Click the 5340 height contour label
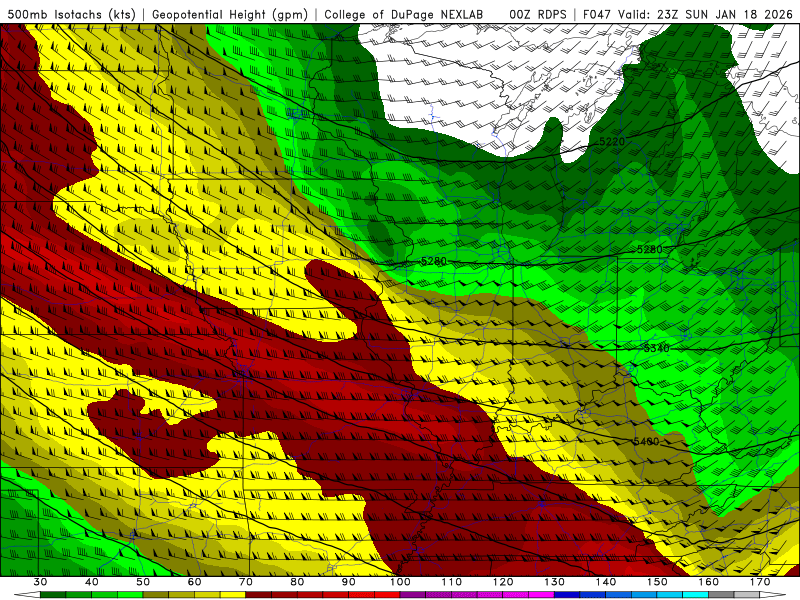This screenshot has height=600, width=800. [656, 348]
